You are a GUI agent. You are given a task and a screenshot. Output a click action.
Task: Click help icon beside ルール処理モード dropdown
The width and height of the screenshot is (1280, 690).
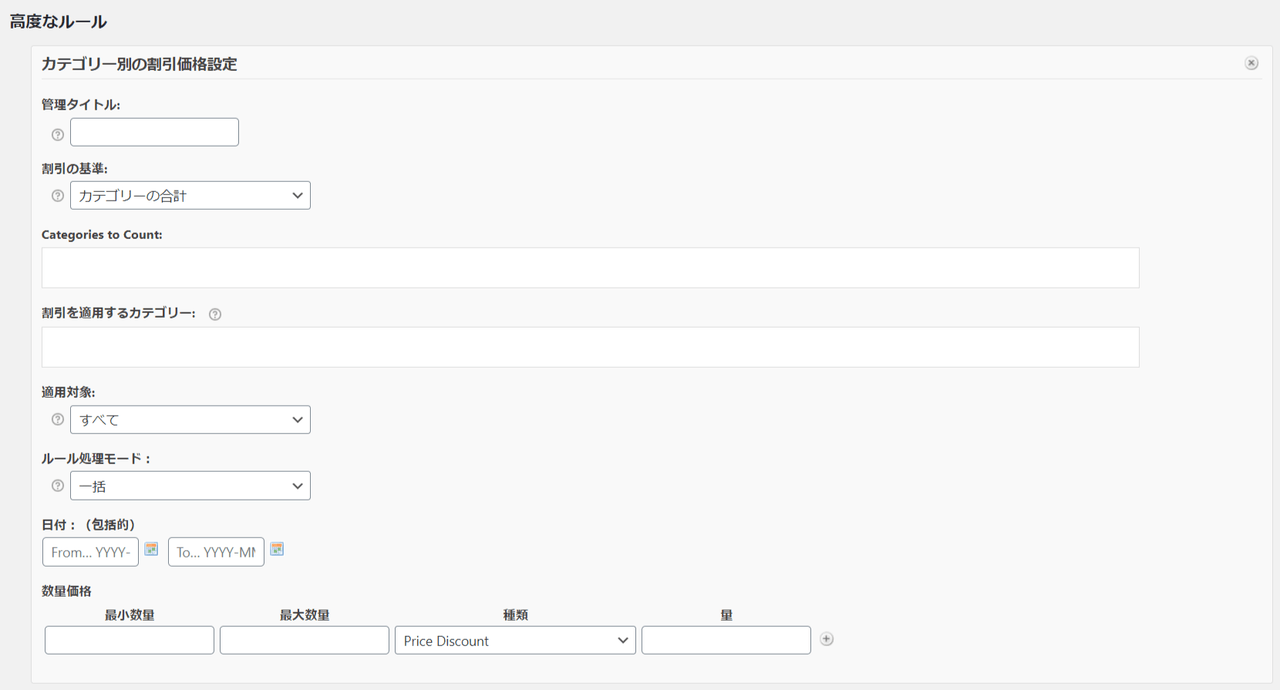57,486
